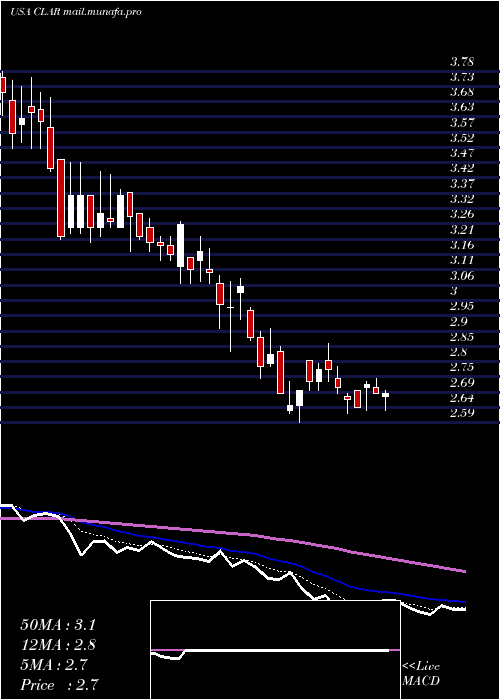Select the 3.32 price axis label
The image size is (500, 700).
(462, 199)
